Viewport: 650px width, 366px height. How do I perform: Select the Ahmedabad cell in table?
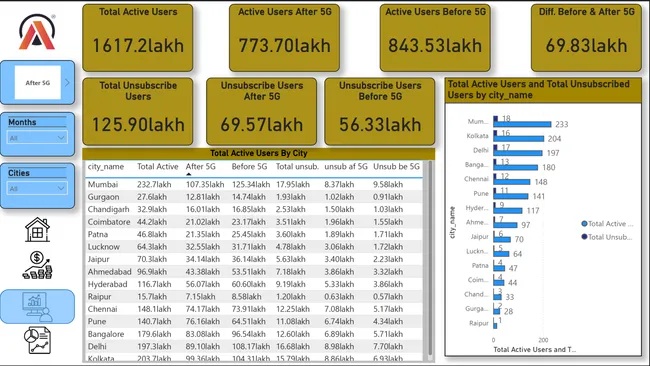pyautogui.click(x=109, y=272)
